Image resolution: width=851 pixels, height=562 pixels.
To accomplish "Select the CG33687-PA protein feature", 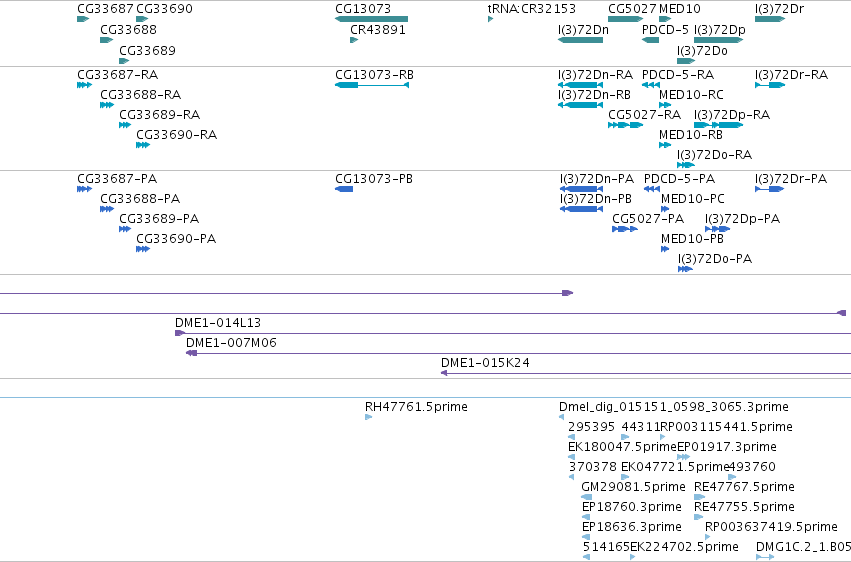I will (x=84, y=189).
